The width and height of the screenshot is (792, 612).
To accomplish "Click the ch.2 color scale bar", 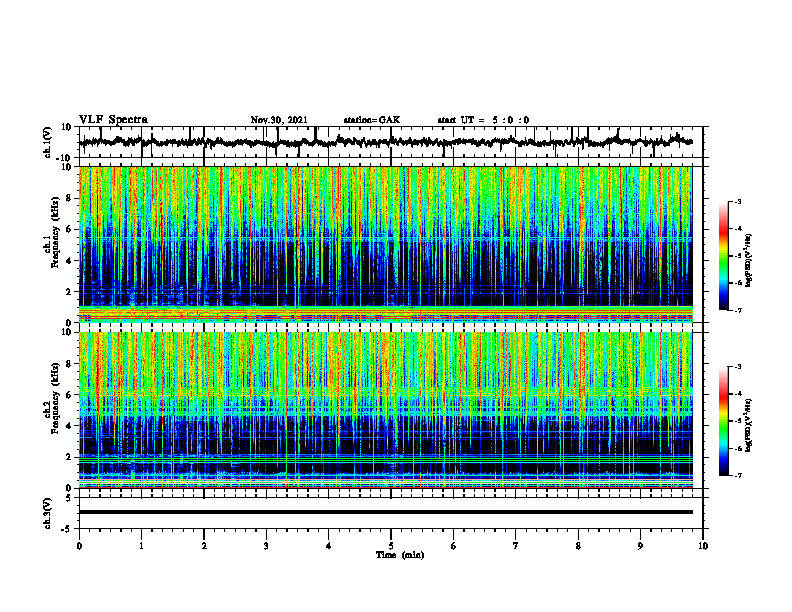I will 723,421.
